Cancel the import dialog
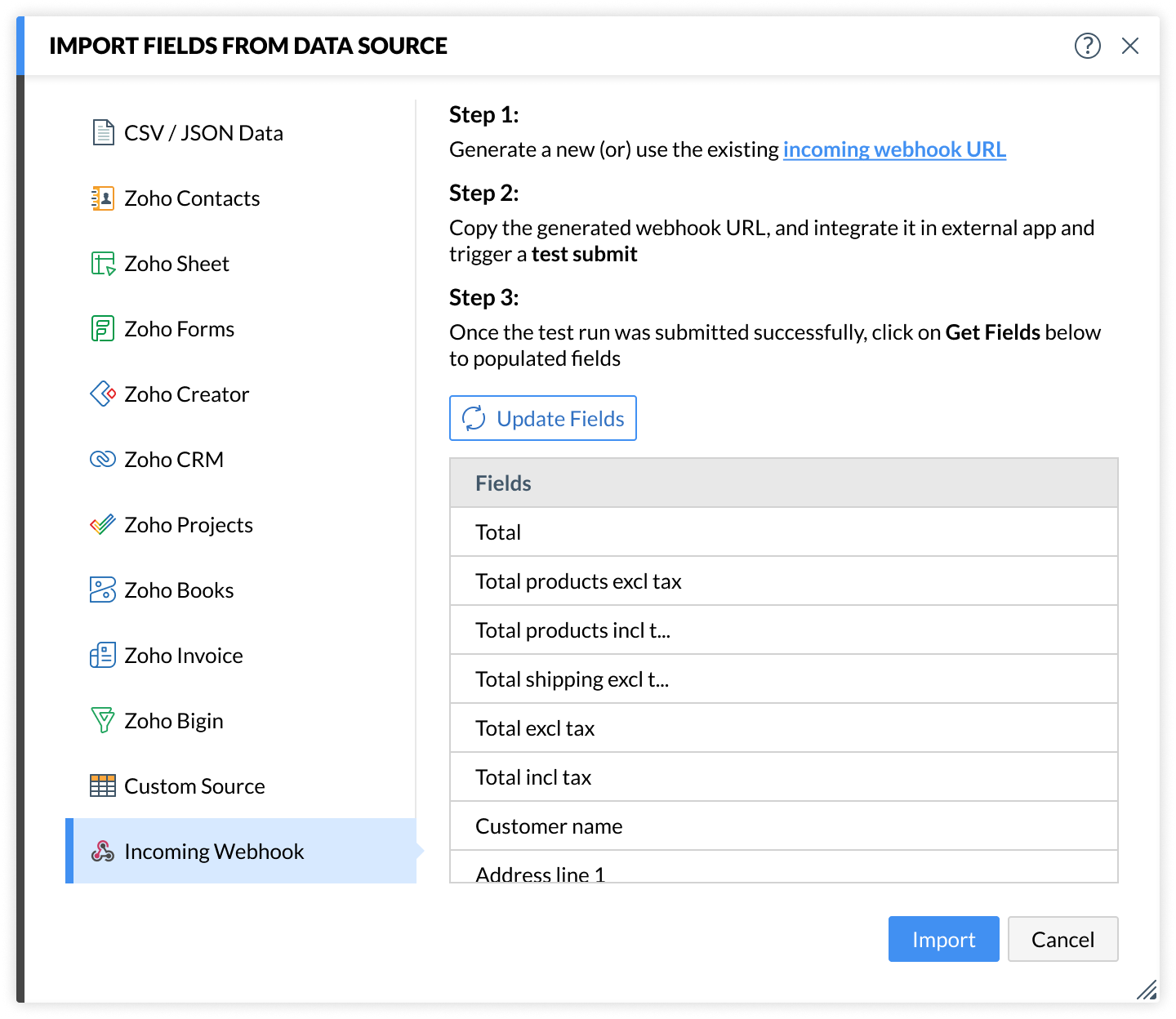This screenshot has width=1176, height=1019. pos(1062,939)
